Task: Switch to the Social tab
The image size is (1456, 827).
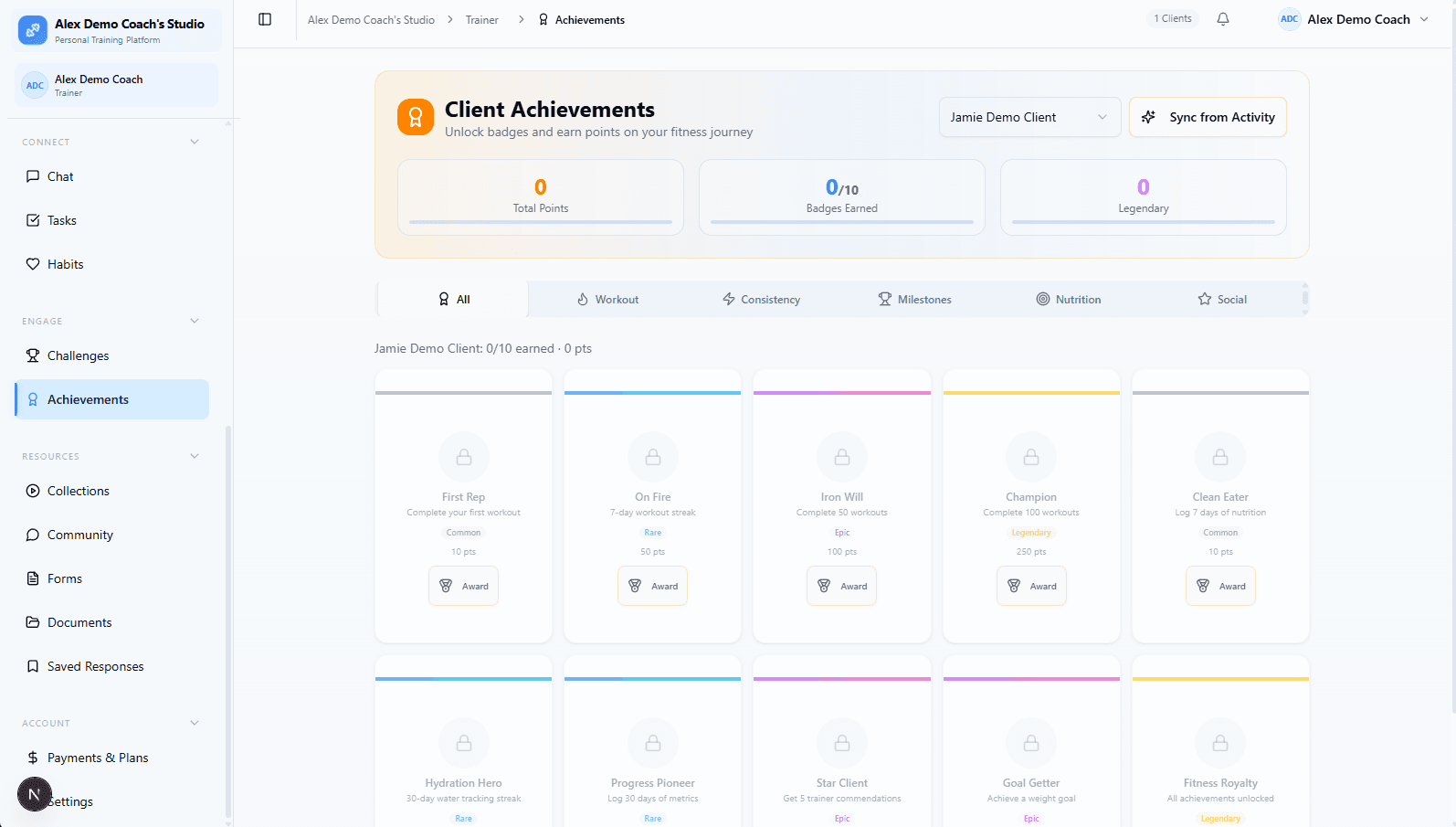Action: tap(1221, 299)
